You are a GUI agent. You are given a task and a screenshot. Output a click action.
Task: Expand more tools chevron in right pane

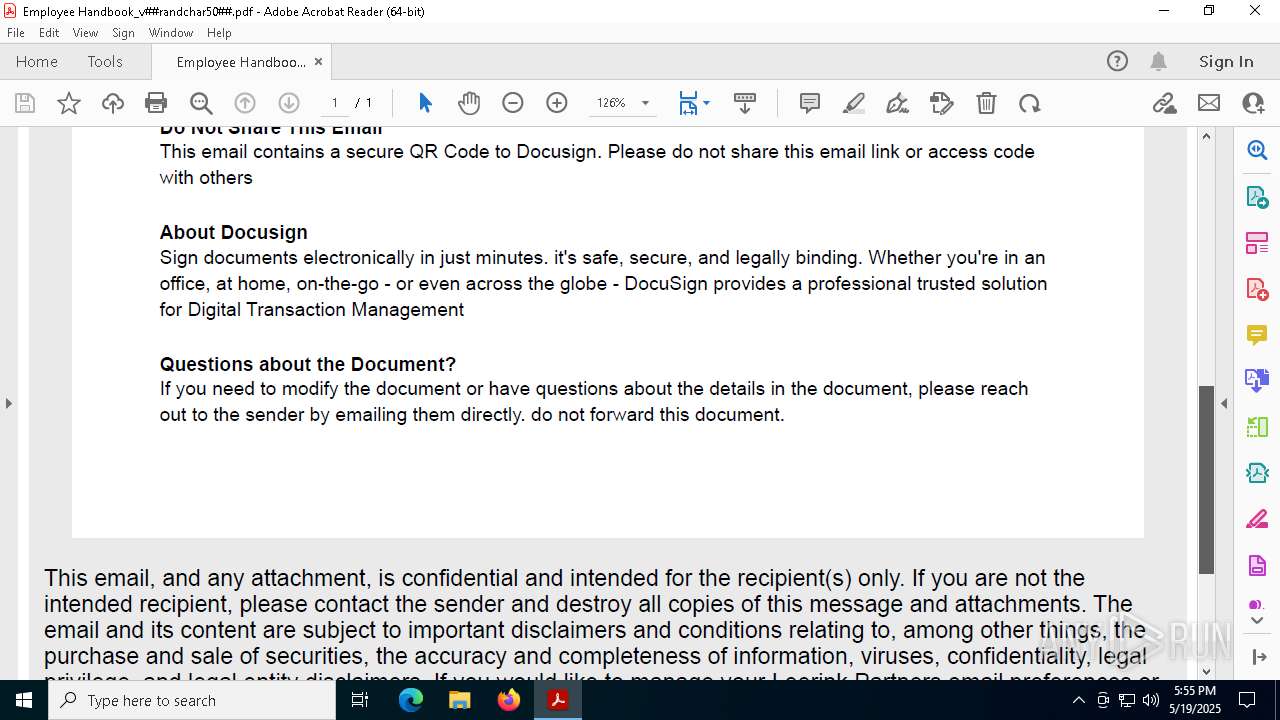tap(1257, 621)
